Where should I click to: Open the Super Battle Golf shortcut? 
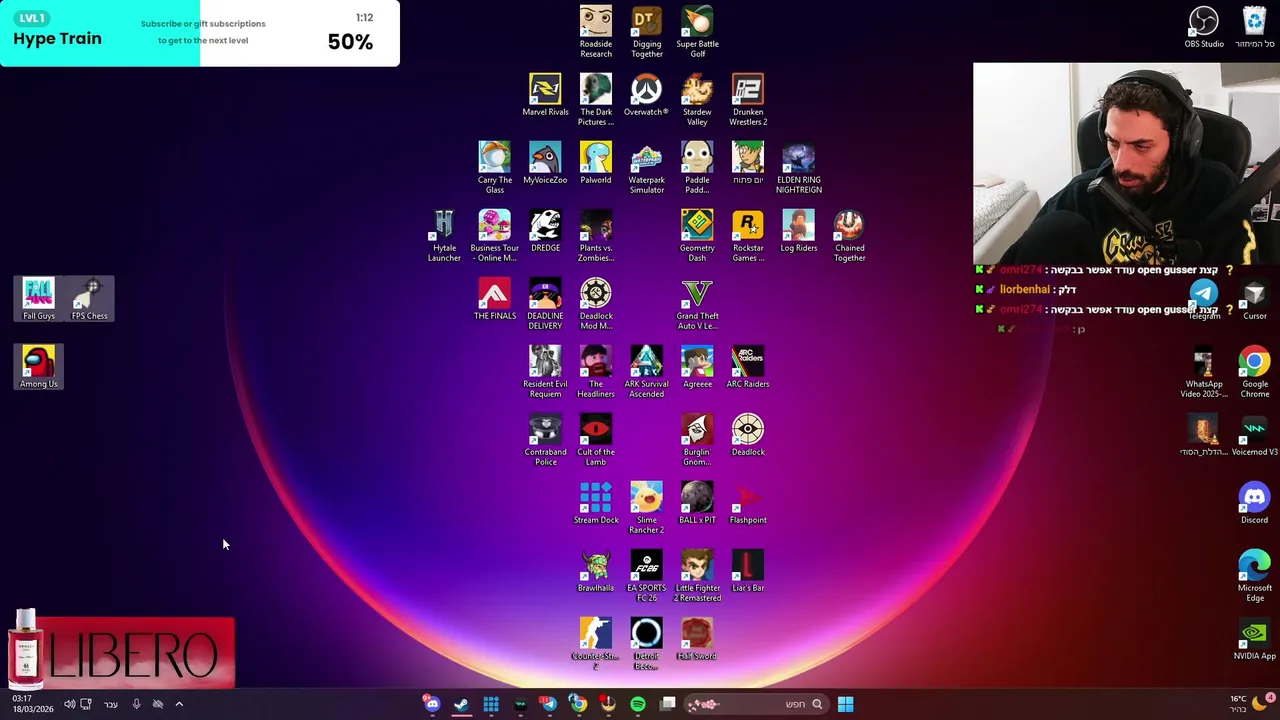click(697, 32)
